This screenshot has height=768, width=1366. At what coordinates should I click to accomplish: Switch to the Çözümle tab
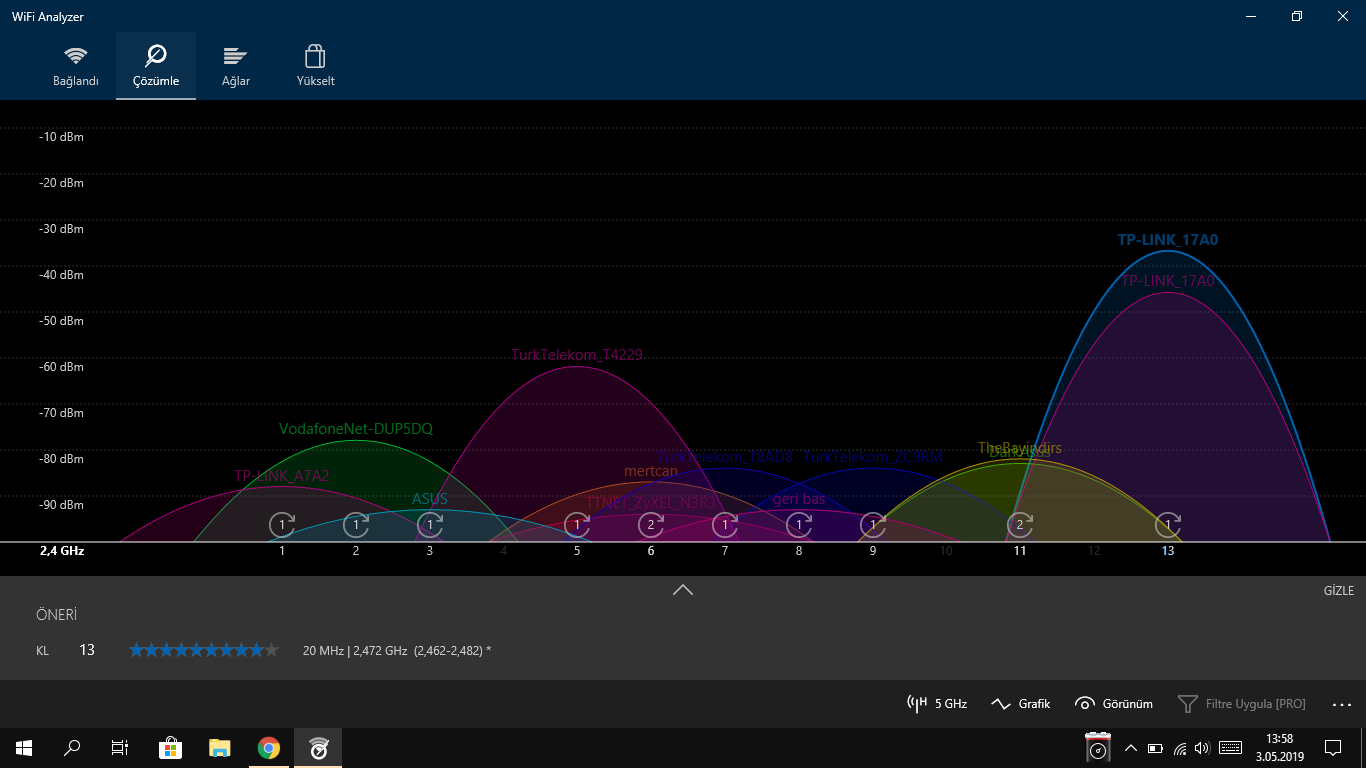pyautogui.click(x=156, y=66)
